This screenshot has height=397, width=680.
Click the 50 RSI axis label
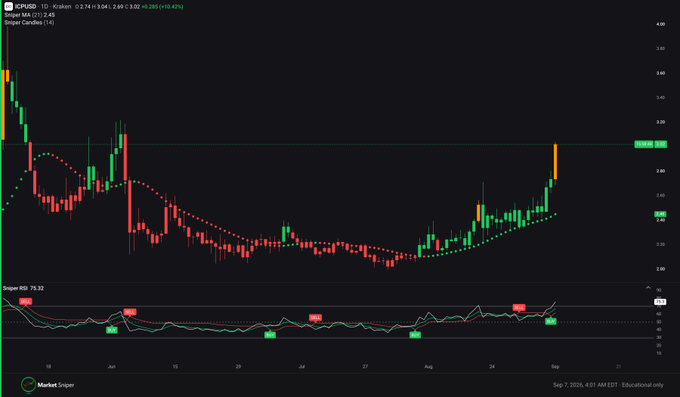tap(659, 322)
